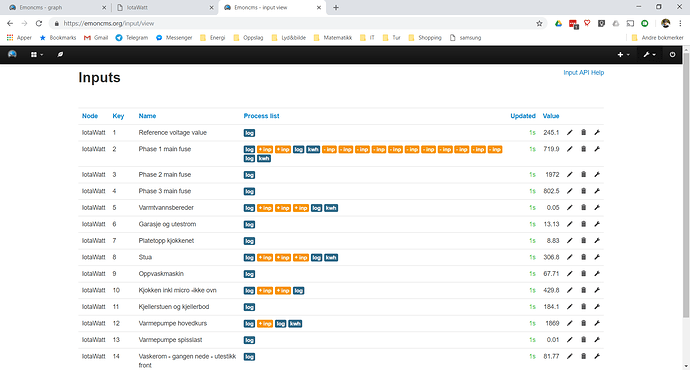
Task: Switch to the IotaWatt browser tab
Action: [164, 7]
